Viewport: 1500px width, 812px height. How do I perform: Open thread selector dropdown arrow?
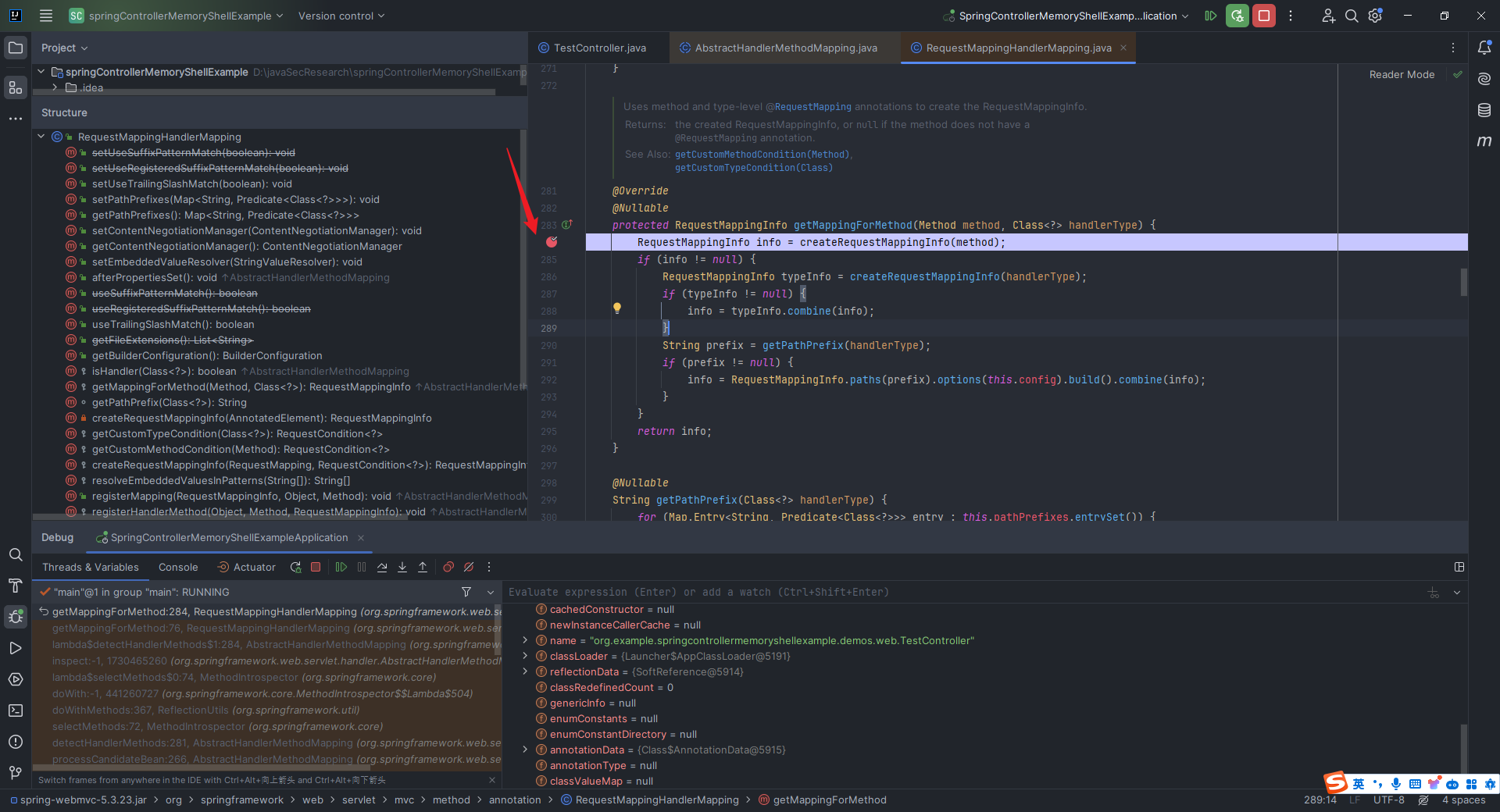pyautogui.click(x=491, y=593)
